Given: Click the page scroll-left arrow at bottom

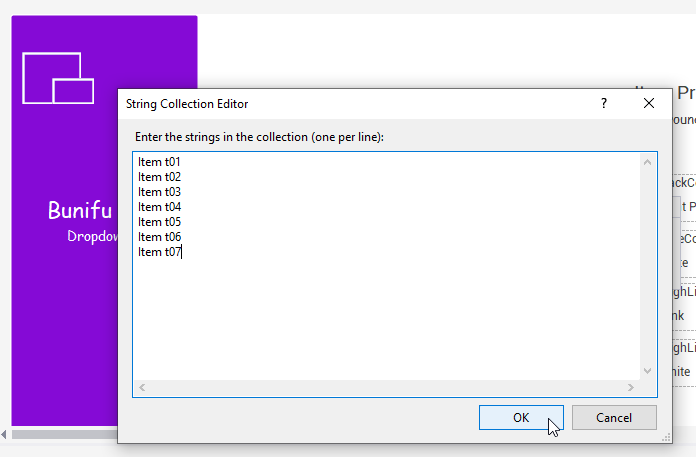Looking at the screenshot, I should 4,434.
